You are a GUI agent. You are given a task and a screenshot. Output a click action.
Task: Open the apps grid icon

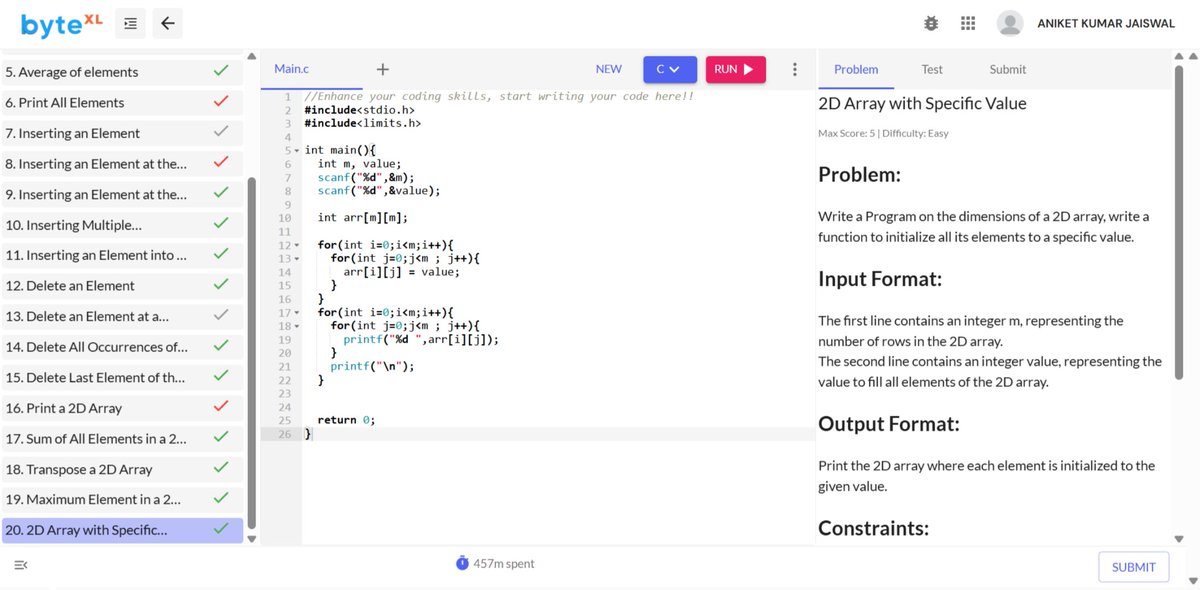[x=967, y=23]
